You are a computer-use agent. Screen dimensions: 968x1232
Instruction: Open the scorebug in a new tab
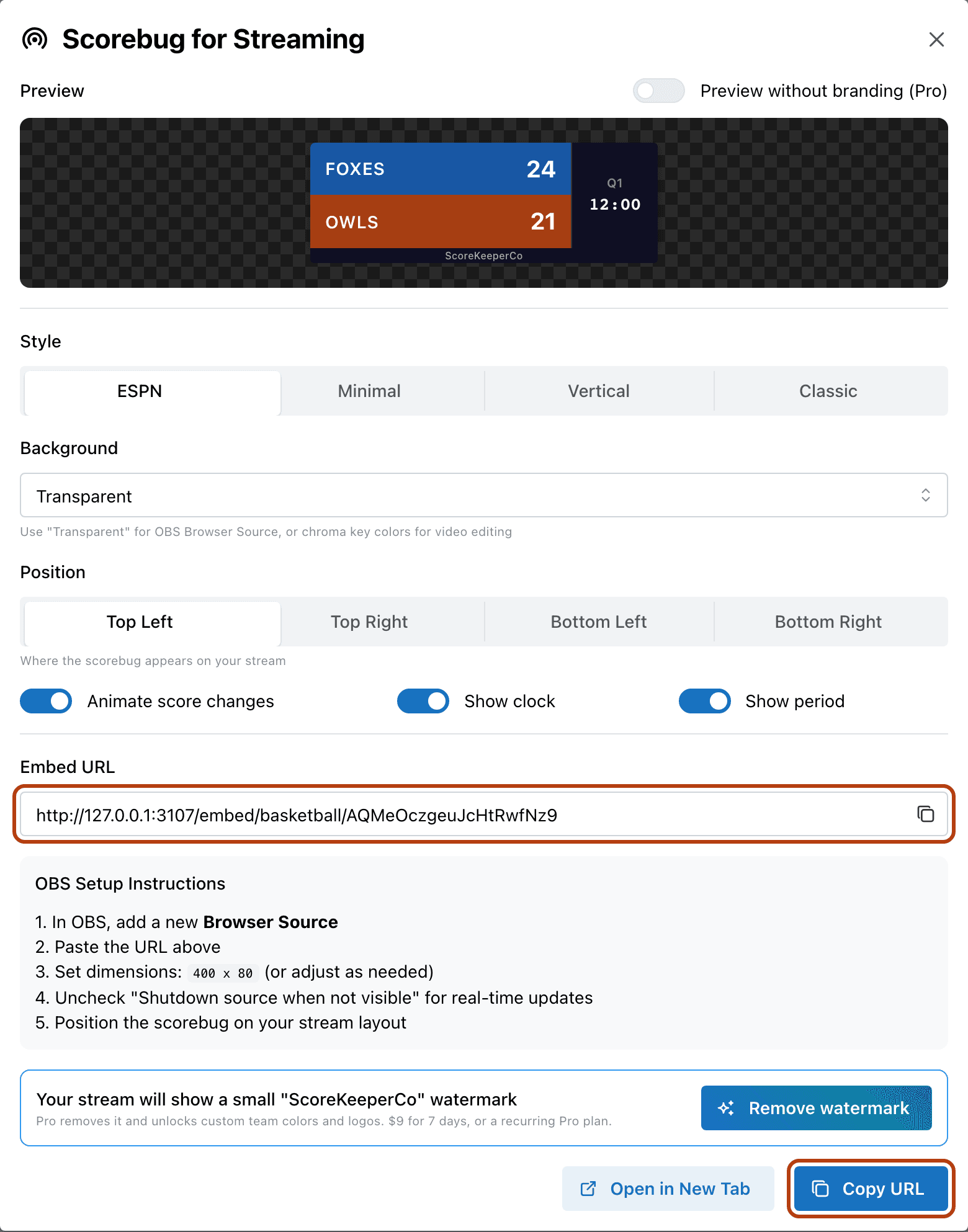tap(668, 1189)
